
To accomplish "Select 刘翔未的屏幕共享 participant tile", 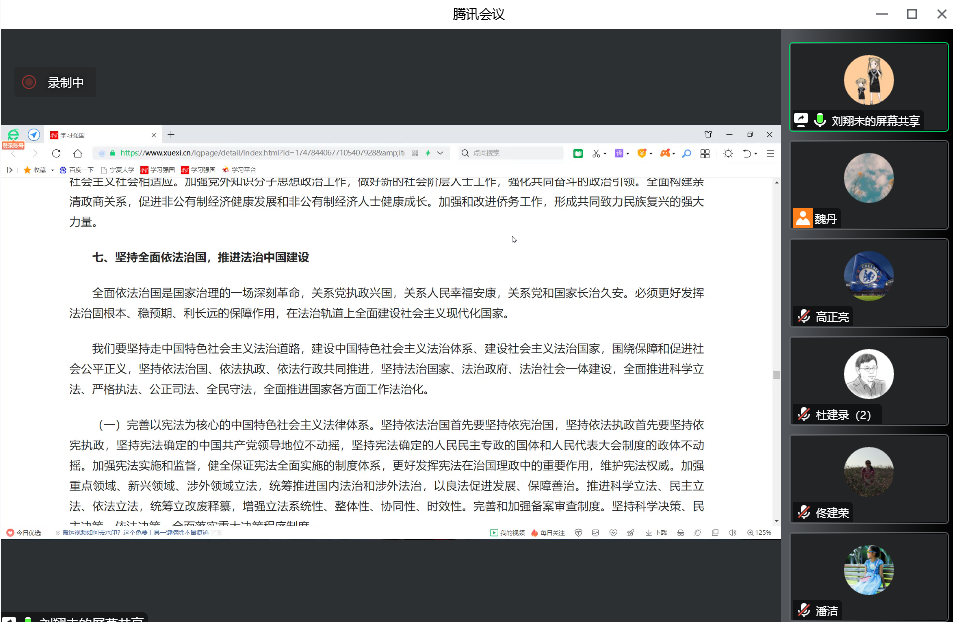I will tap(869, 87).
